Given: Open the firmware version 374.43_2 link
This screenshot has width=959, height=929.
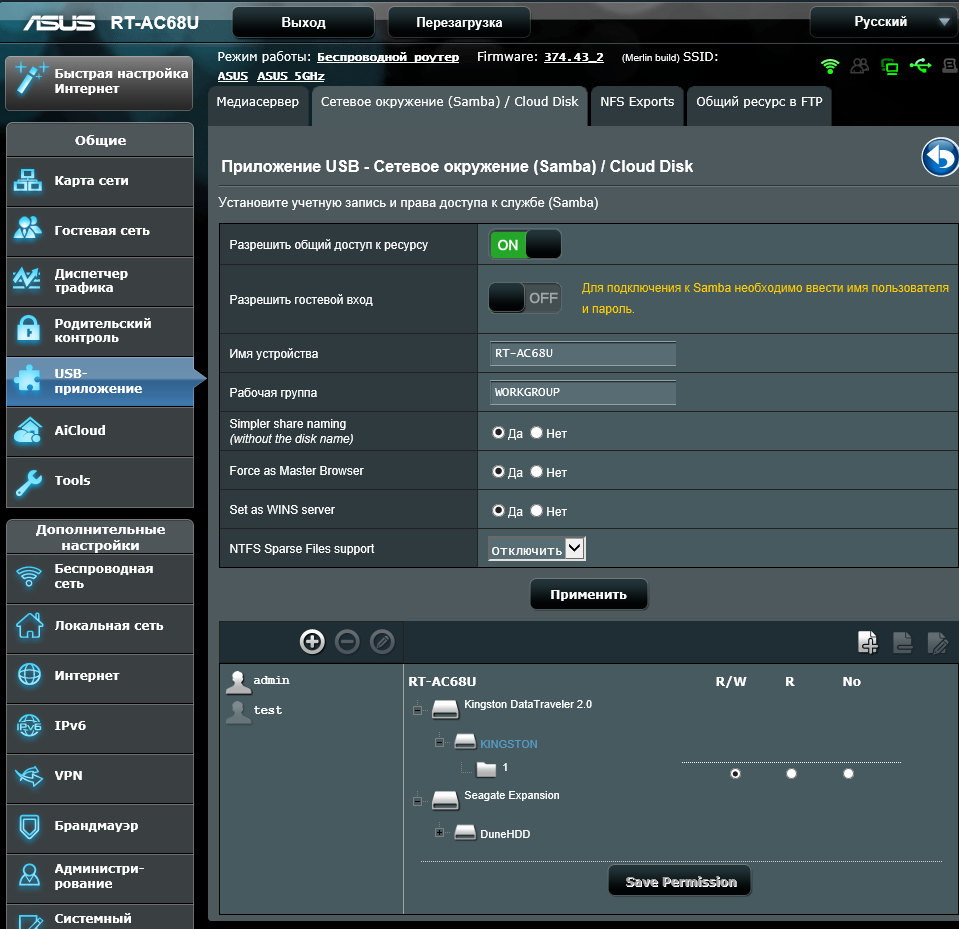Looking at the screenshot, I should point(573,57).
